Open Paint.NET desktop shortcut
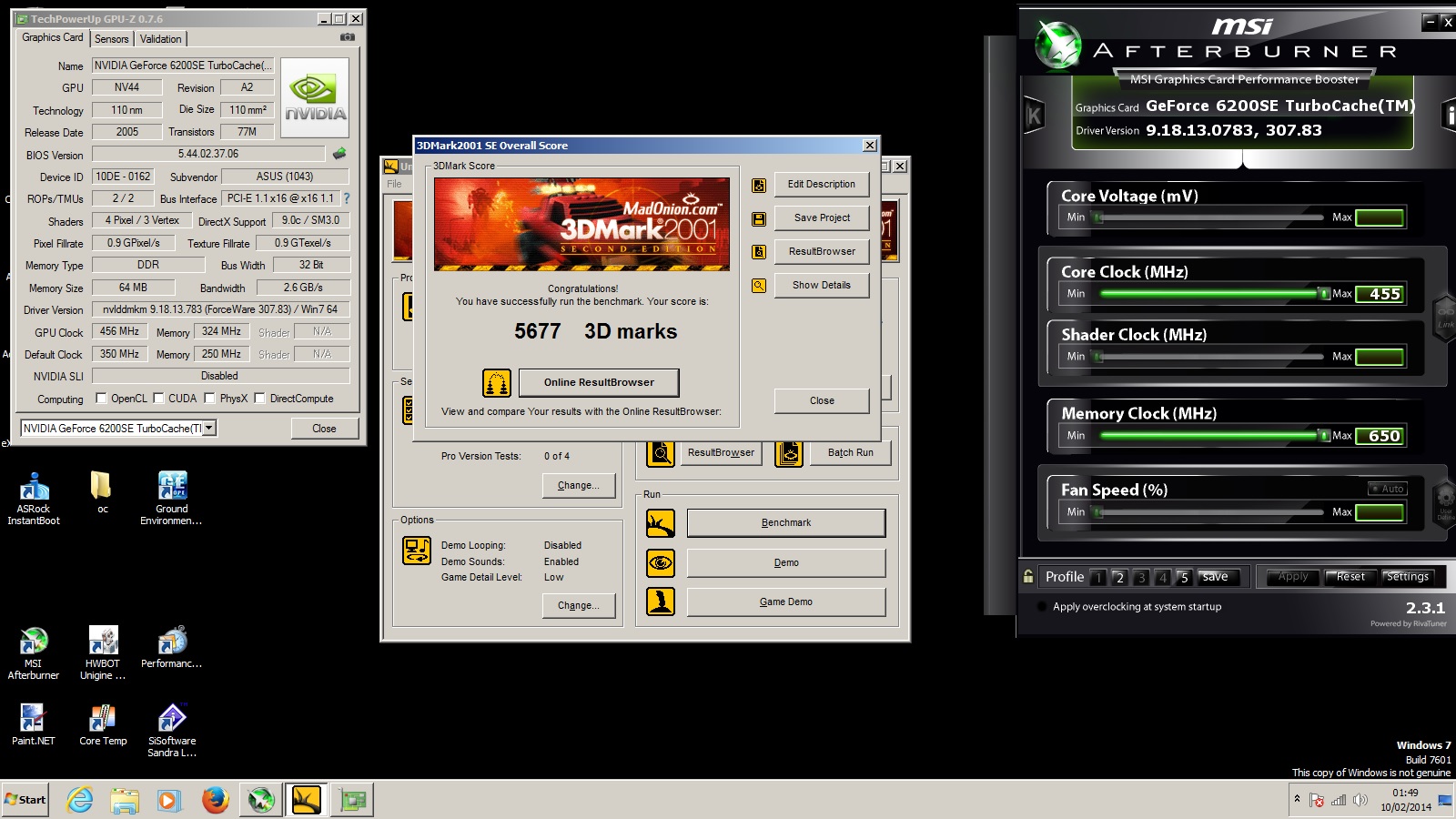Image resolution: width=1456 pixels, height=819 pixels. pos(34,724)
